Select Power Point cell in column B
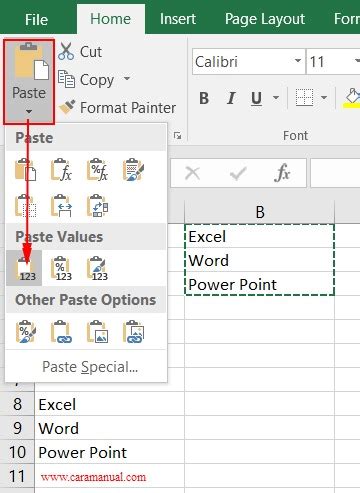The width and height of the screenshot is (360, 493). pyautogui.click(x=259, y=284)
